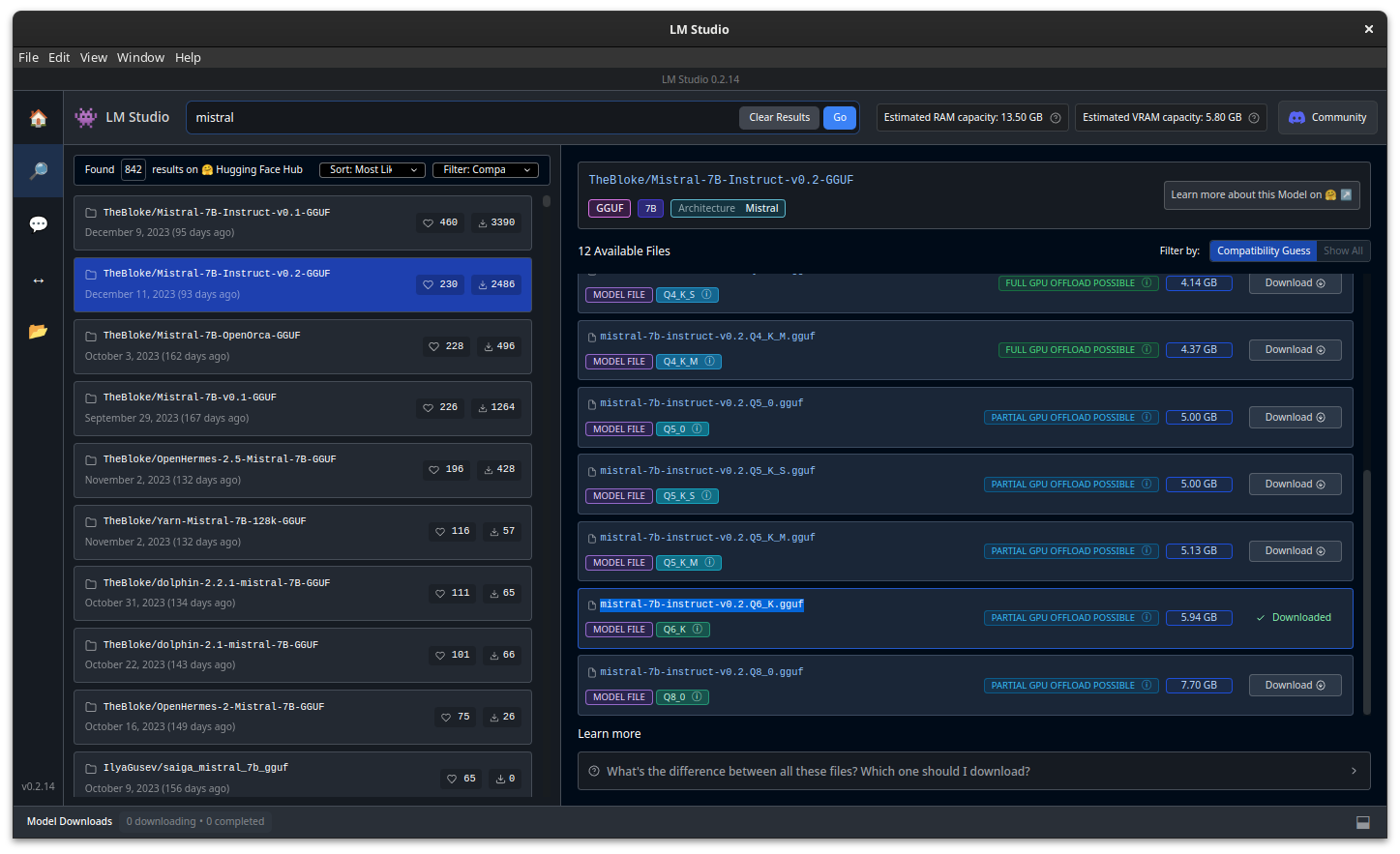
Task: Open the Sort: Most Likes dropdown
Action: pos(372,170)
